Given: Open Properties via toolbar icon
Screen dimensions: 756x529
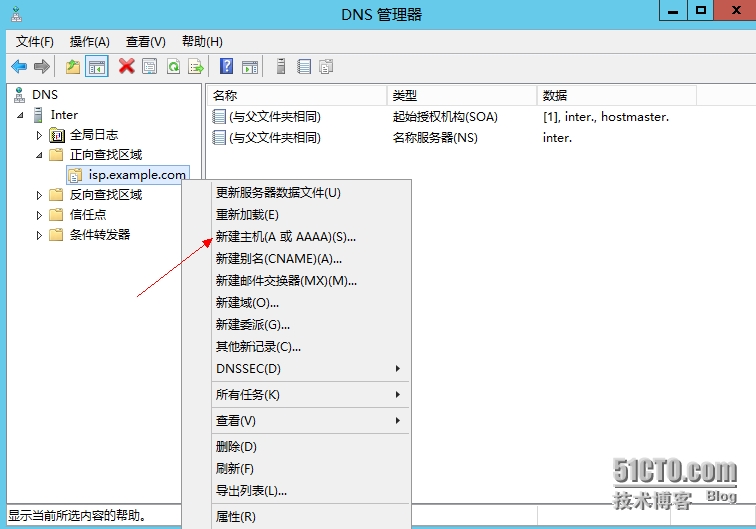Looking at the screenshot, I should click(150, 67).
